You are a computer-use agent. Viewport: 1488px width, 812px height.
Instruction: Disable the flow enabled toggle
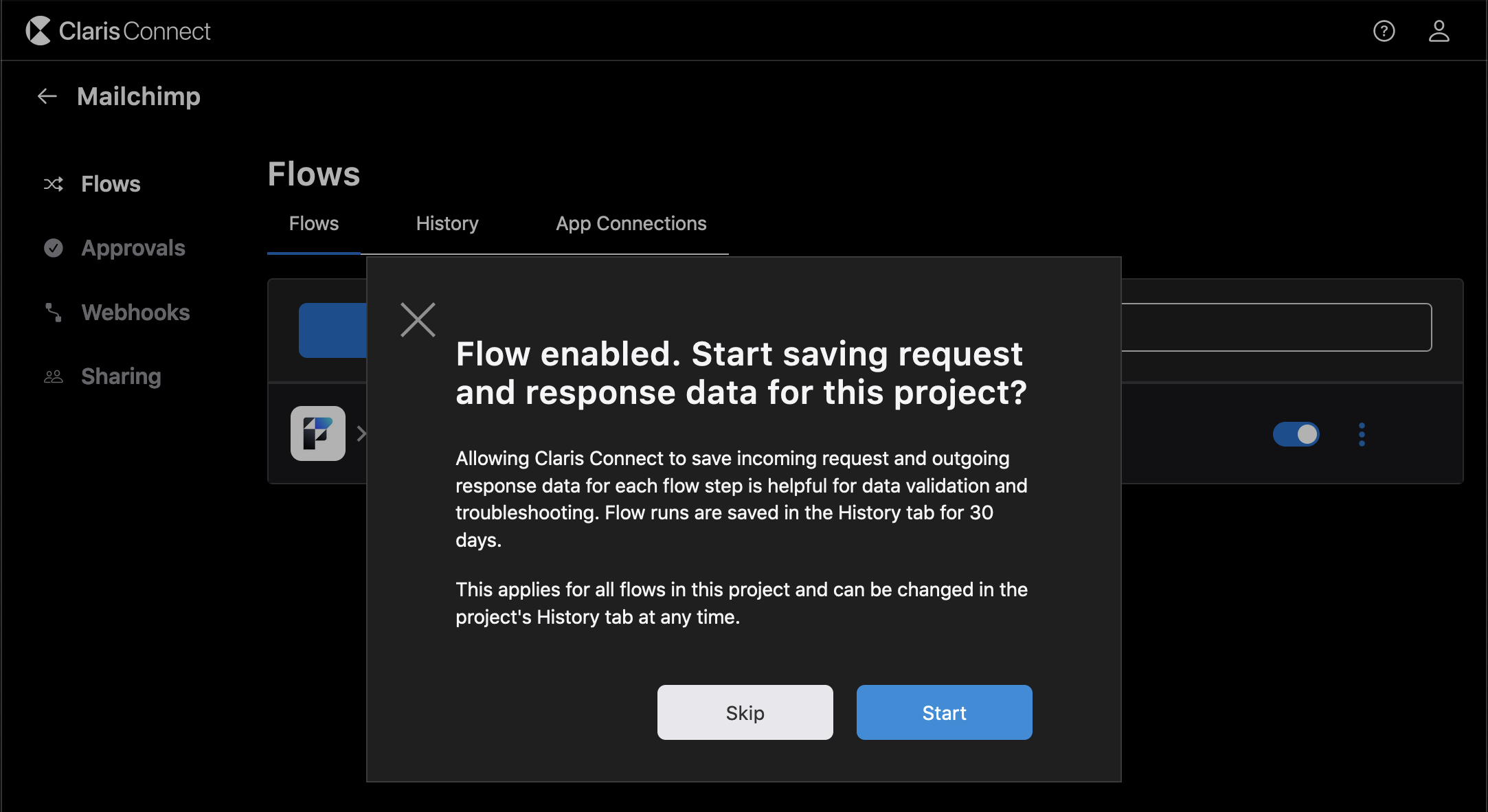tap(1296, 434)
